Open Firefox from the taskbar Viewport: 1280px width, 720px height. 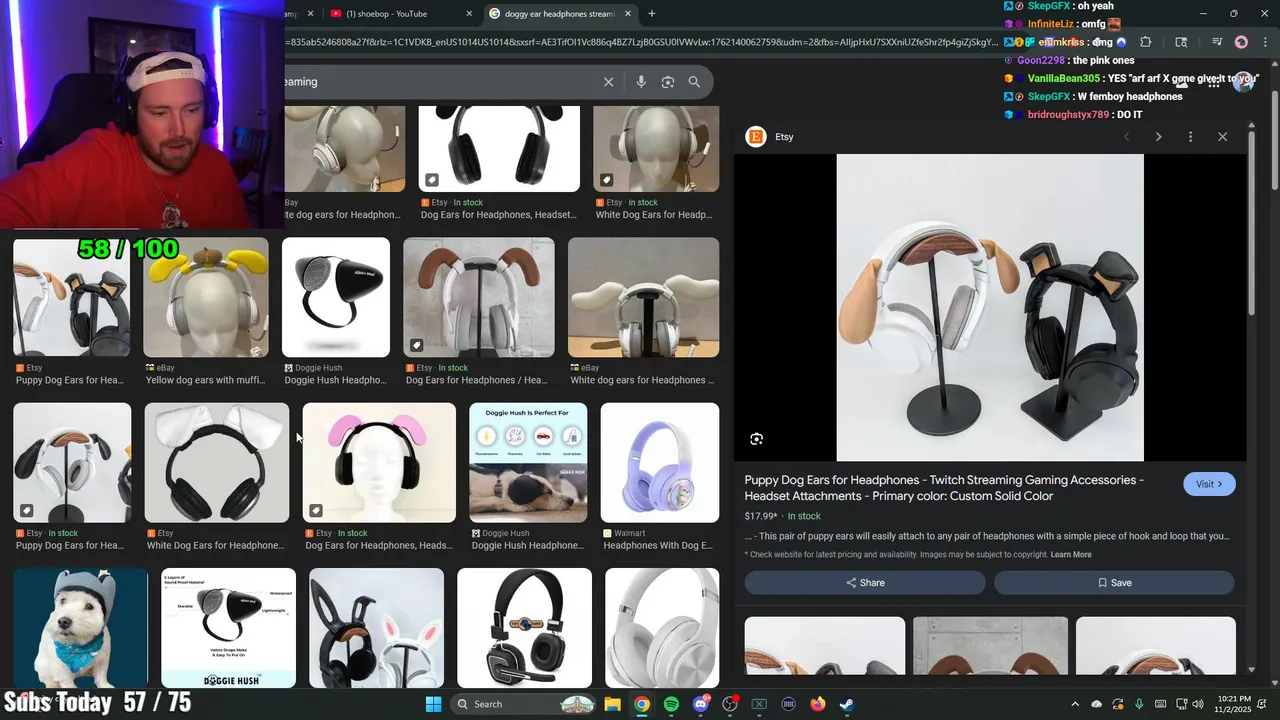[818, 704]
